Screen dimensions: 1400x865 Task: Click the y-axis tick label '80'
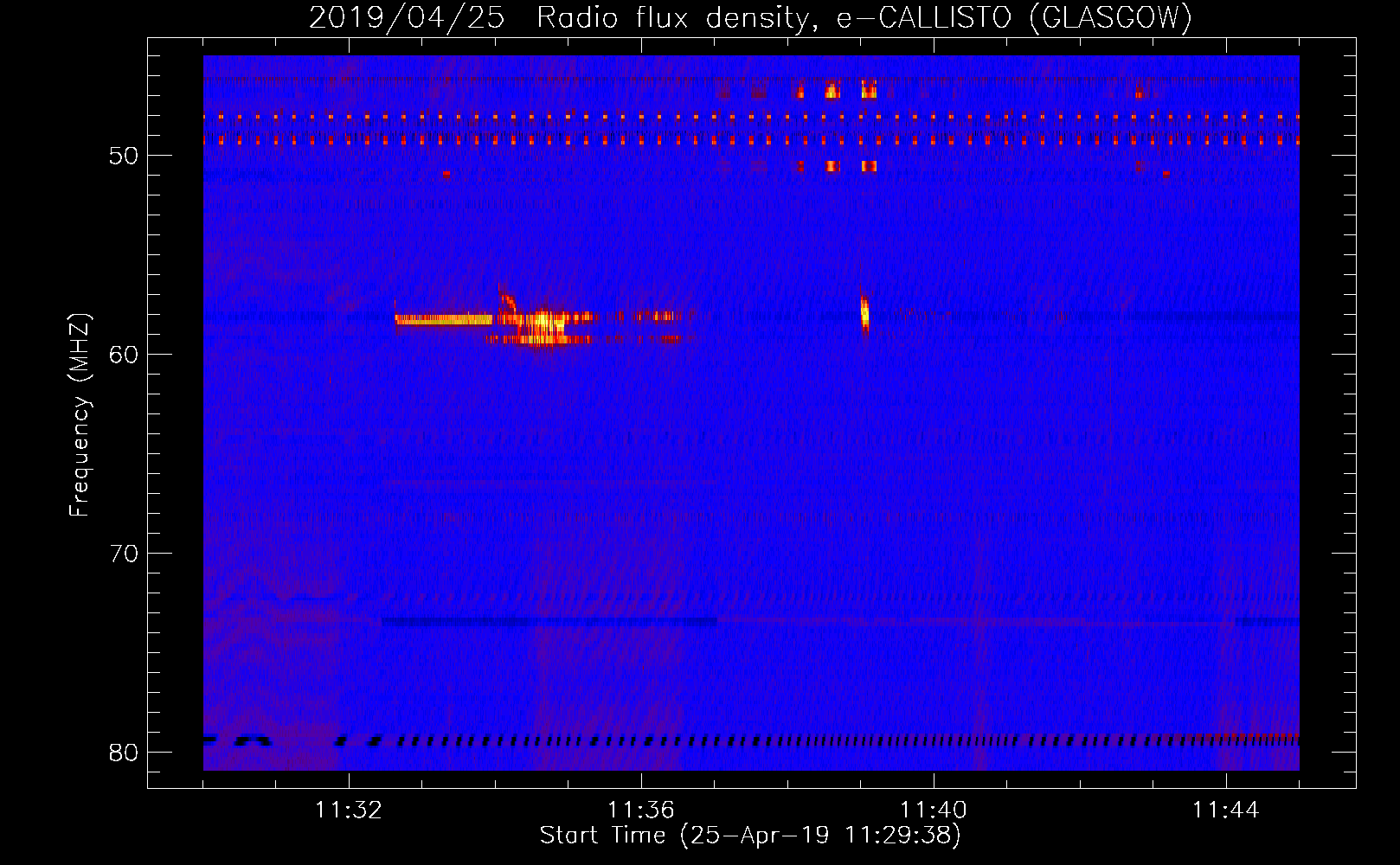click(x=124, y=753)
